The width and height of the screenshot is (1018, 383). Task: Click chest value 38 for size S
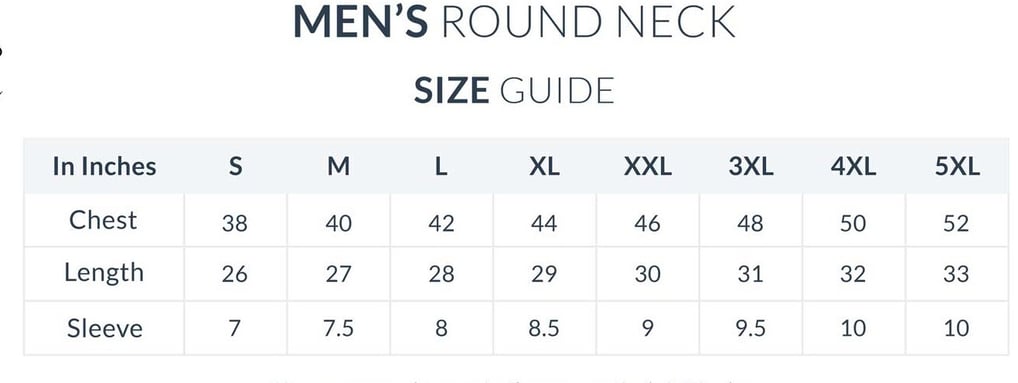[x=234, y=223]
